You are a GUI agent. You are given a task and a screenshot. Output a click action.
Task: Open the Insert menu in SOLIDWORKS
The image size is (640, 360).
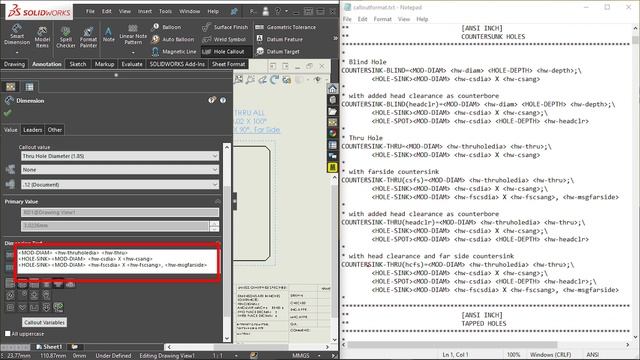(144, 11)
